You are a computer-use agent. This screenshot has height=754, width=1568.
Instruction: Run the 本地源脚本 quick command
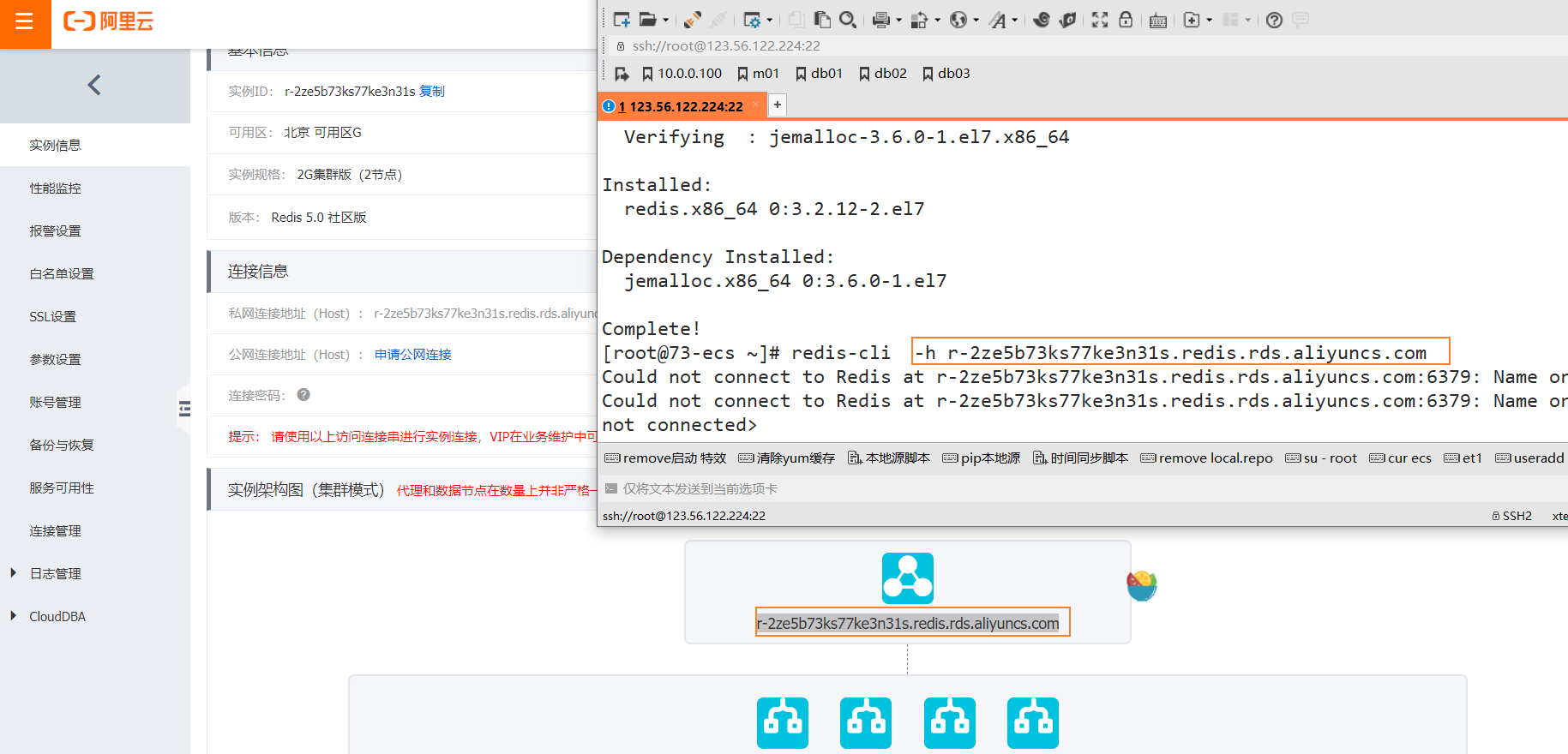(889, 458)
